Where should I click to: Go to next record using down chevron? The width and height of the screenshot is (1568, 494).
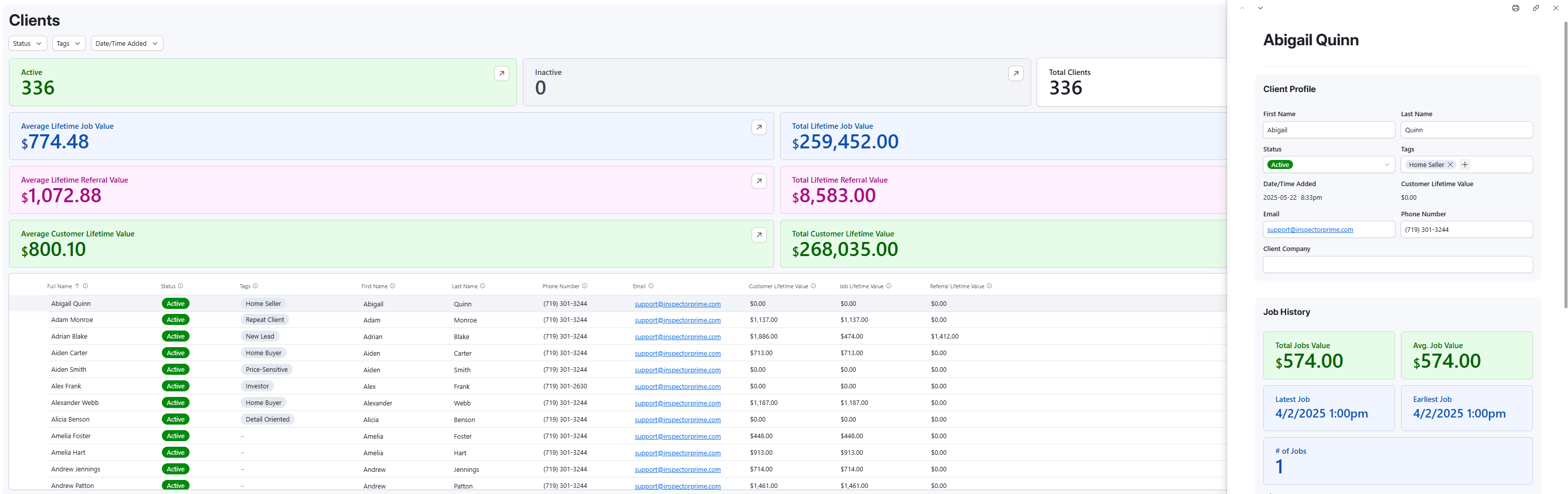click(1260, 8)
